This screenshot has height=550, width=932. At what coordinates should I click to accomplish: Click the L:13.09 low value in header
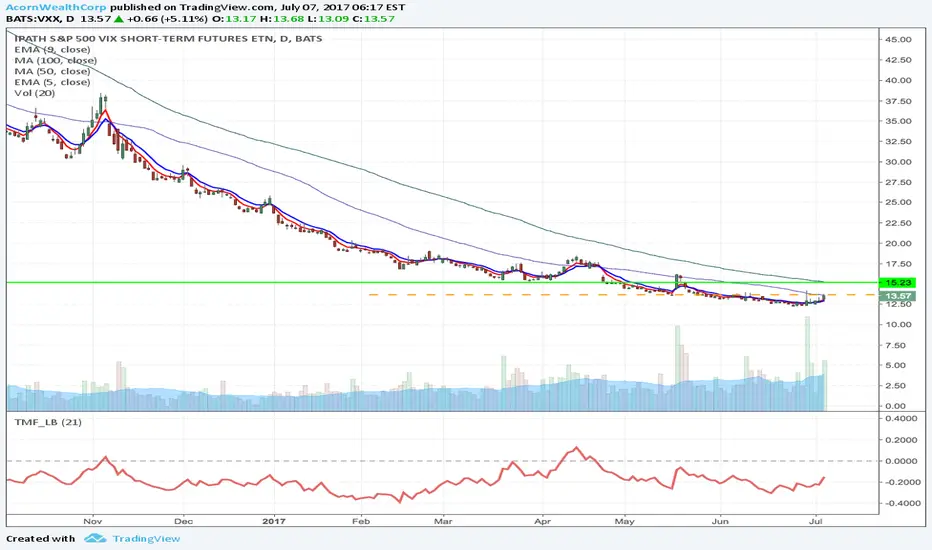click(x=328, y=19)
